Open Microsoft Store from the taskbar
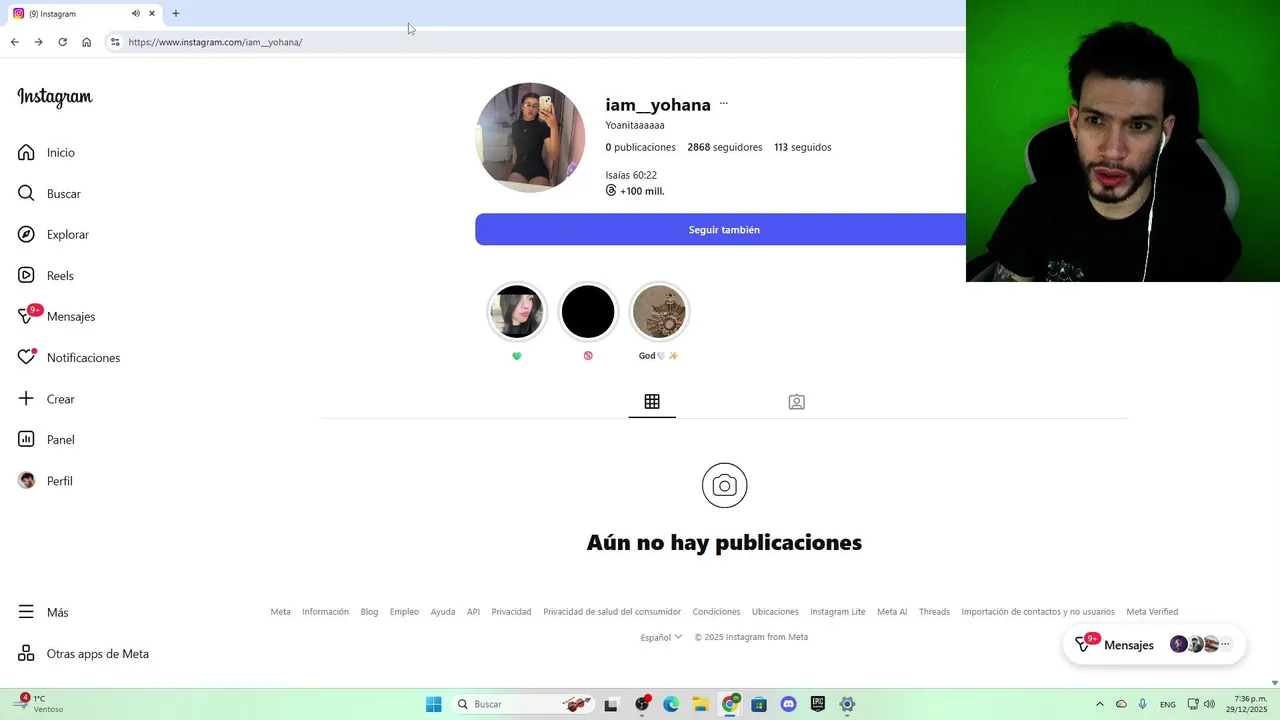 click(x=759, y=704)
